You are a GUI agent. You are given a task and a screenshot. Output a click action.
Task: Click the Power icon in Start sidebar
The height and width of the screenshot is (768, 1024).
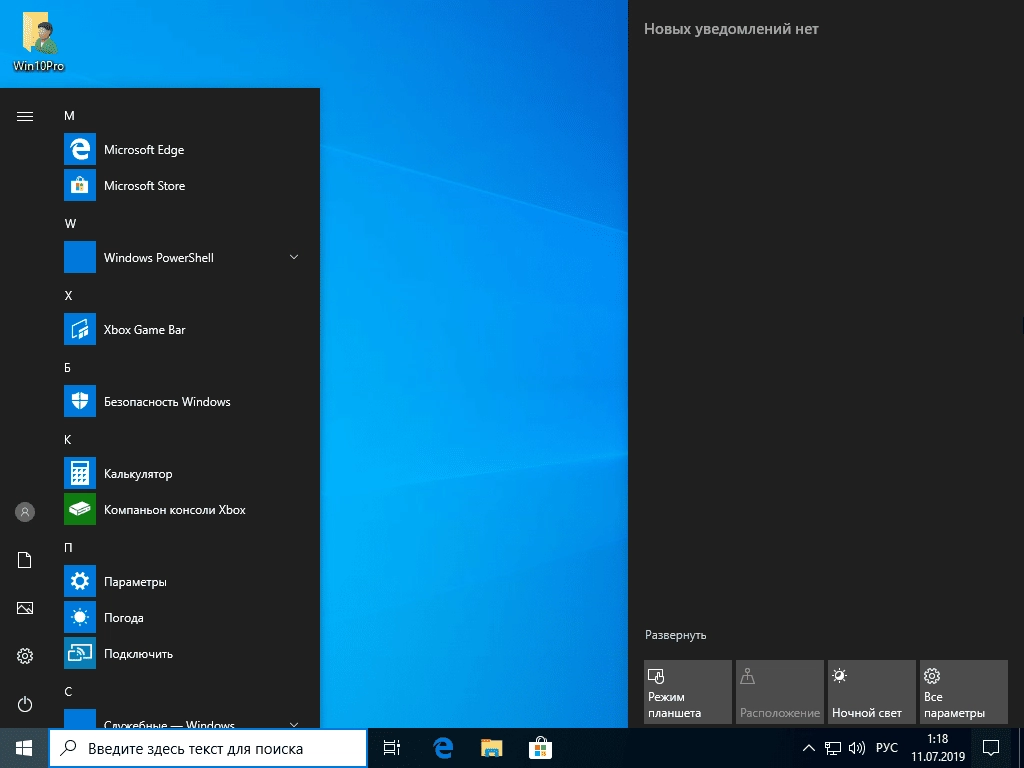click(x=25, y=704)
